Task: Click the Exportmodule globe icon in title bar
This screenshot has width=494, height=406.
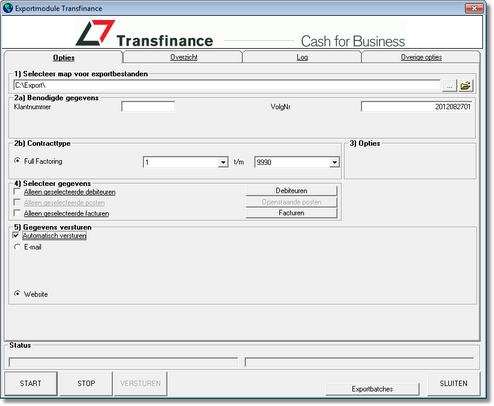Action: [x=8, y=8]
